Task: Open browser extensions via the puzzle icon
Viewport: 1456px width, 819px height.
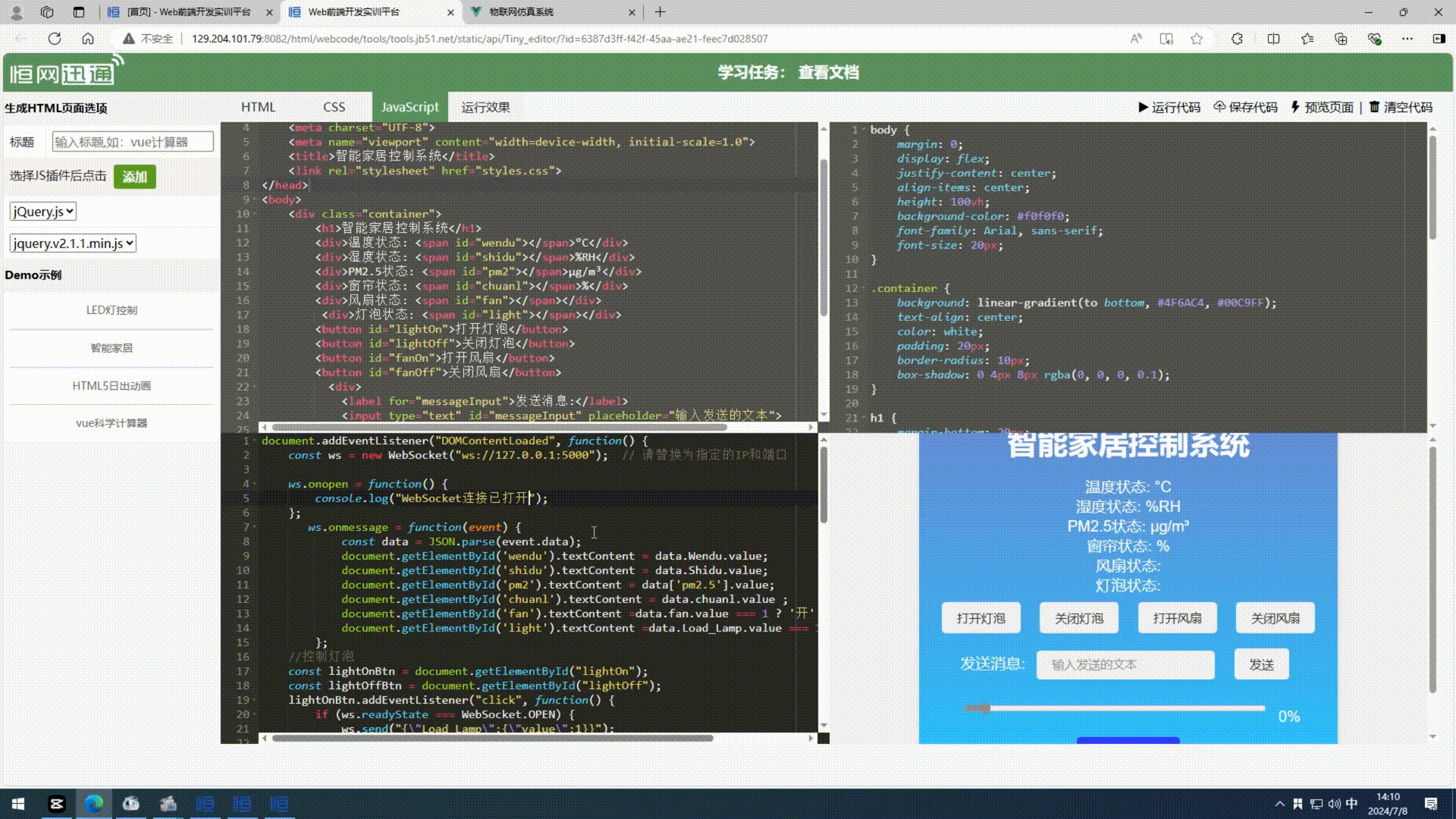Action: (x=1236, y=39)
